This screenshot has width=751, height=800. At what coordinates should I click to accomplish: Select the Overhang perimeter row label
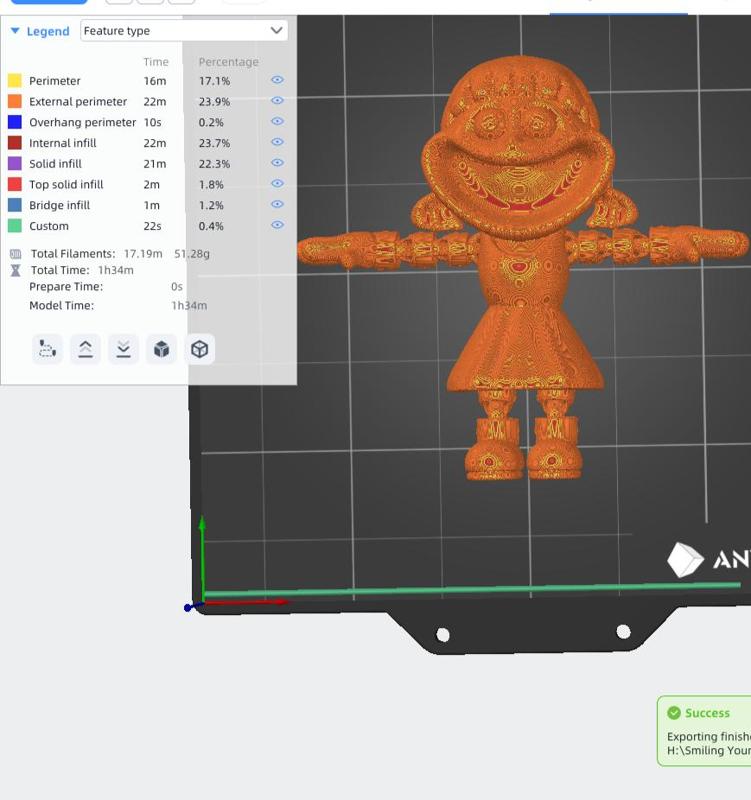83,122
